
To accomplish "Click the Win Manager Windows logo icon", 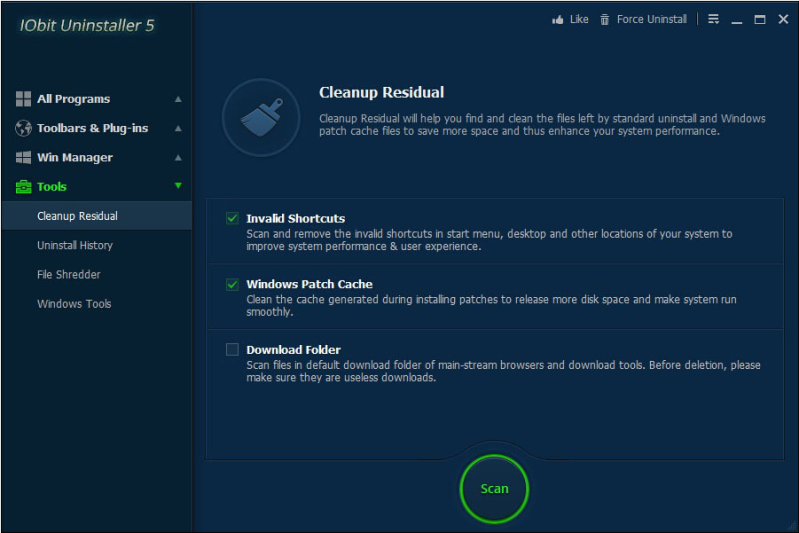I will pyautogui.click(x=23, y=157).
